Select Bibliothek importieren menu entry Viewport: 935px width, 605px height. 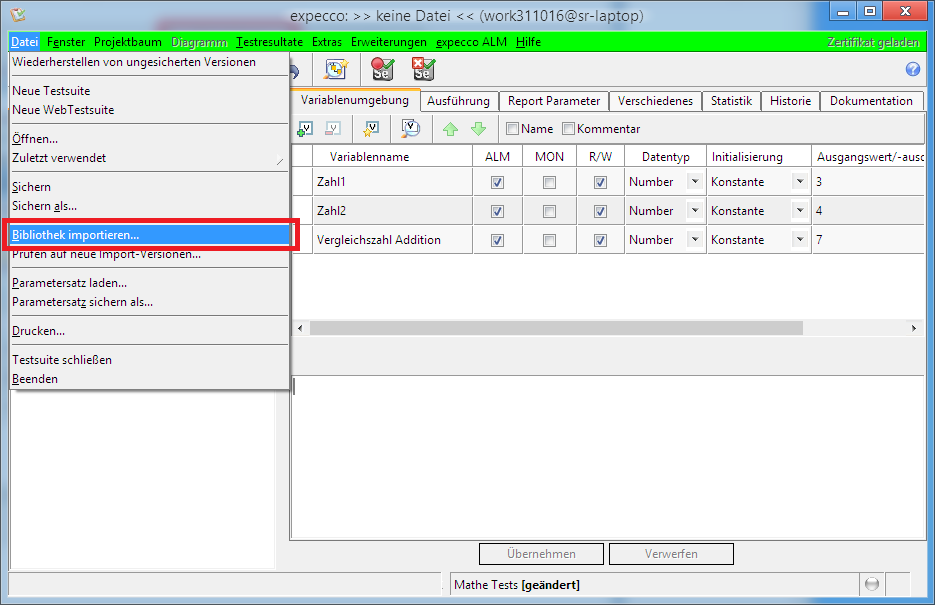148,235
